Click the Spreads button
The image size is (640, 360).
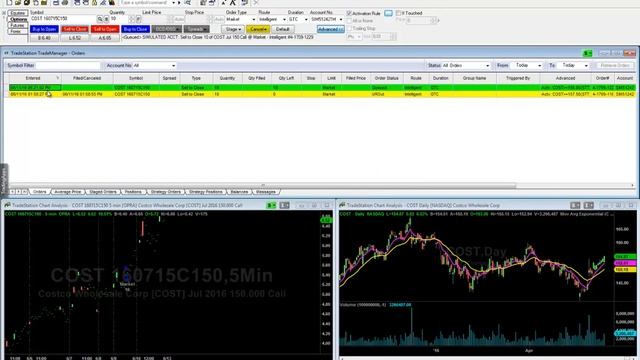[x=196, y=29]
